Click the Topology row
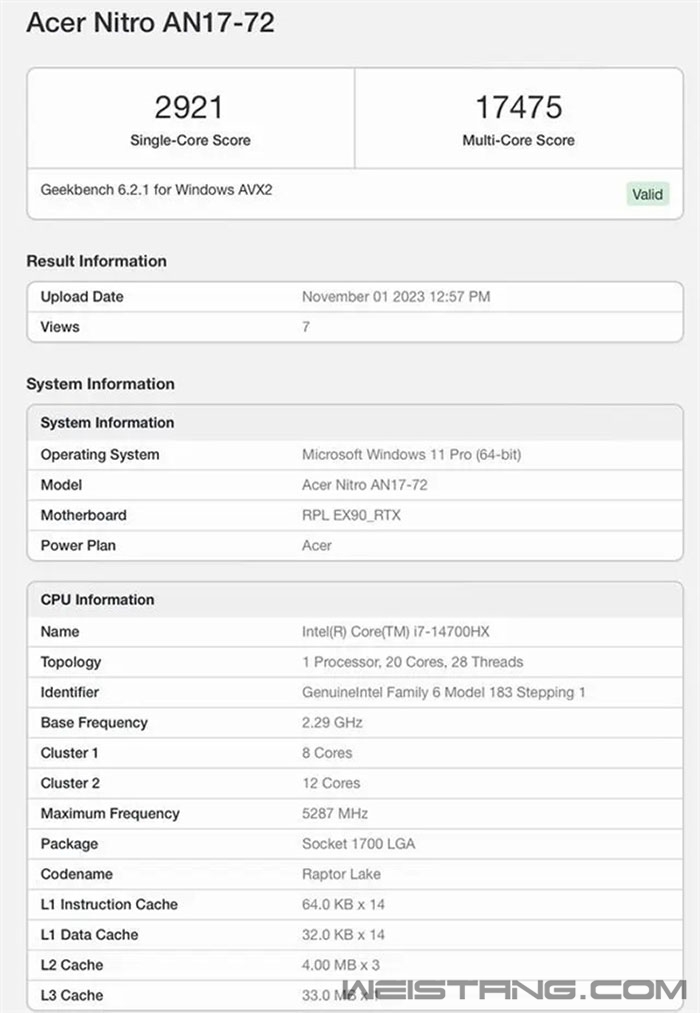 point(355,662)
